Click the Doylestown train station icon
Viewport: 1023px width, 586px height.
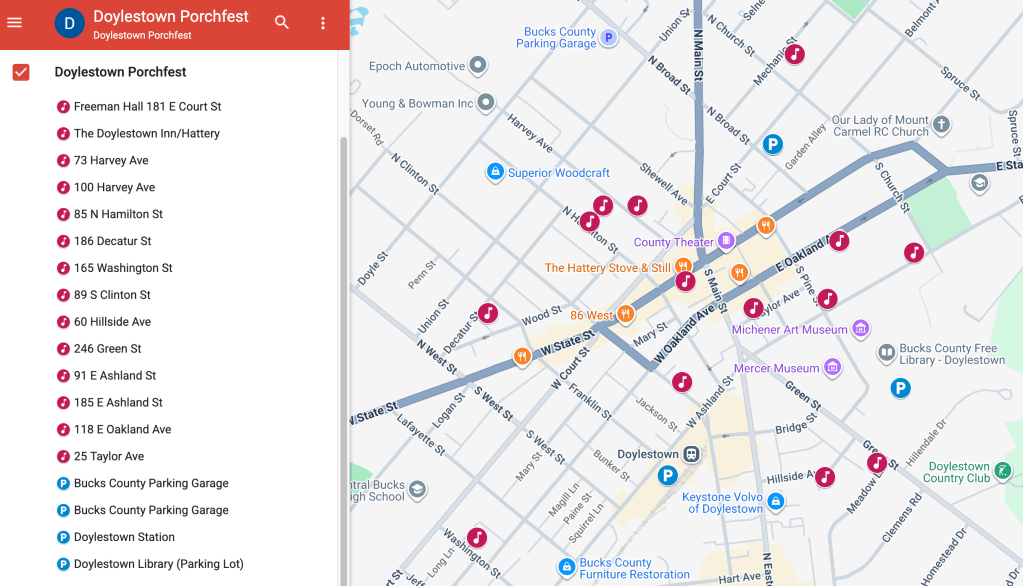pyautogui.click(x=691, y=454)
